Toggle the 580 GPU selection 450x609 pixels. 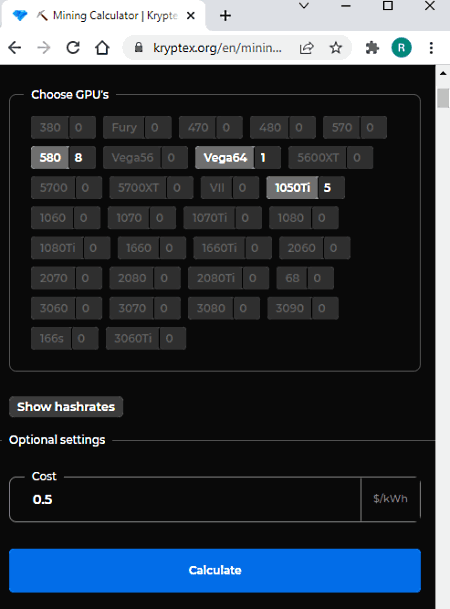tap(50, 157)
